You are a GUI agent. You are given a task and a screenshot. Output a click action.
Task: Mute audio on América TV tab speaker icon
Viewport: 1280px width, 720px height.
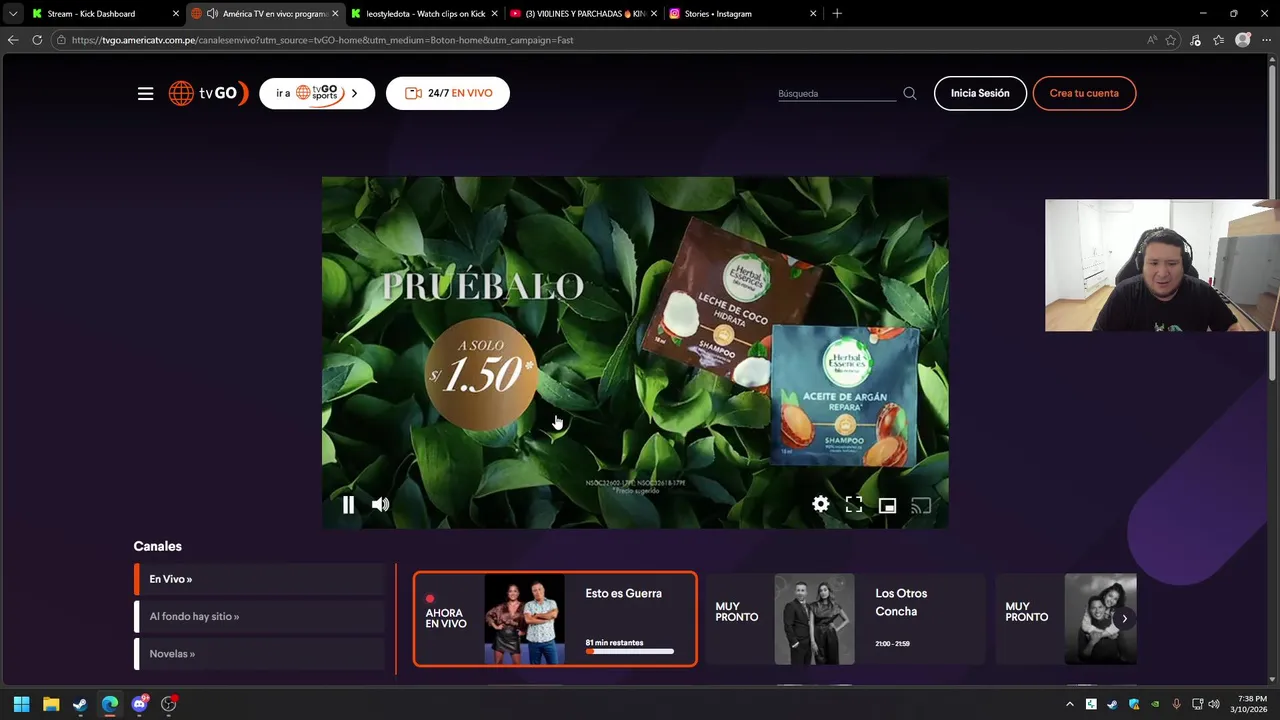pos(212,14)
